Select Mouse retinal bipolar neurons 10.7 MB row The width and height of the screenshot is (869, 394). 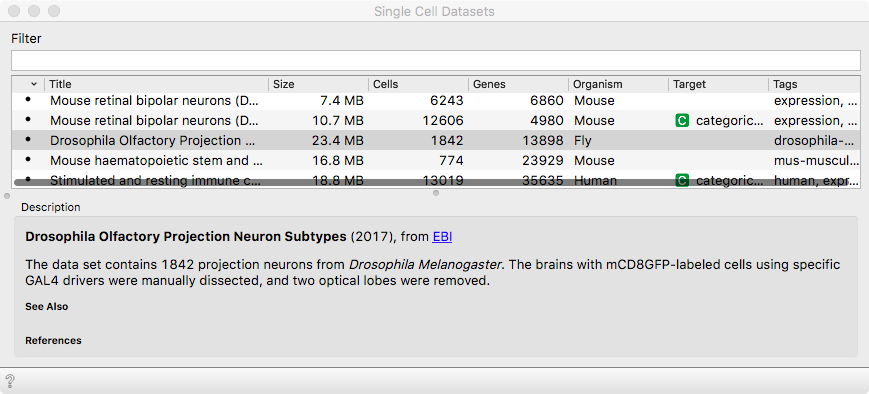pos(436,120)
